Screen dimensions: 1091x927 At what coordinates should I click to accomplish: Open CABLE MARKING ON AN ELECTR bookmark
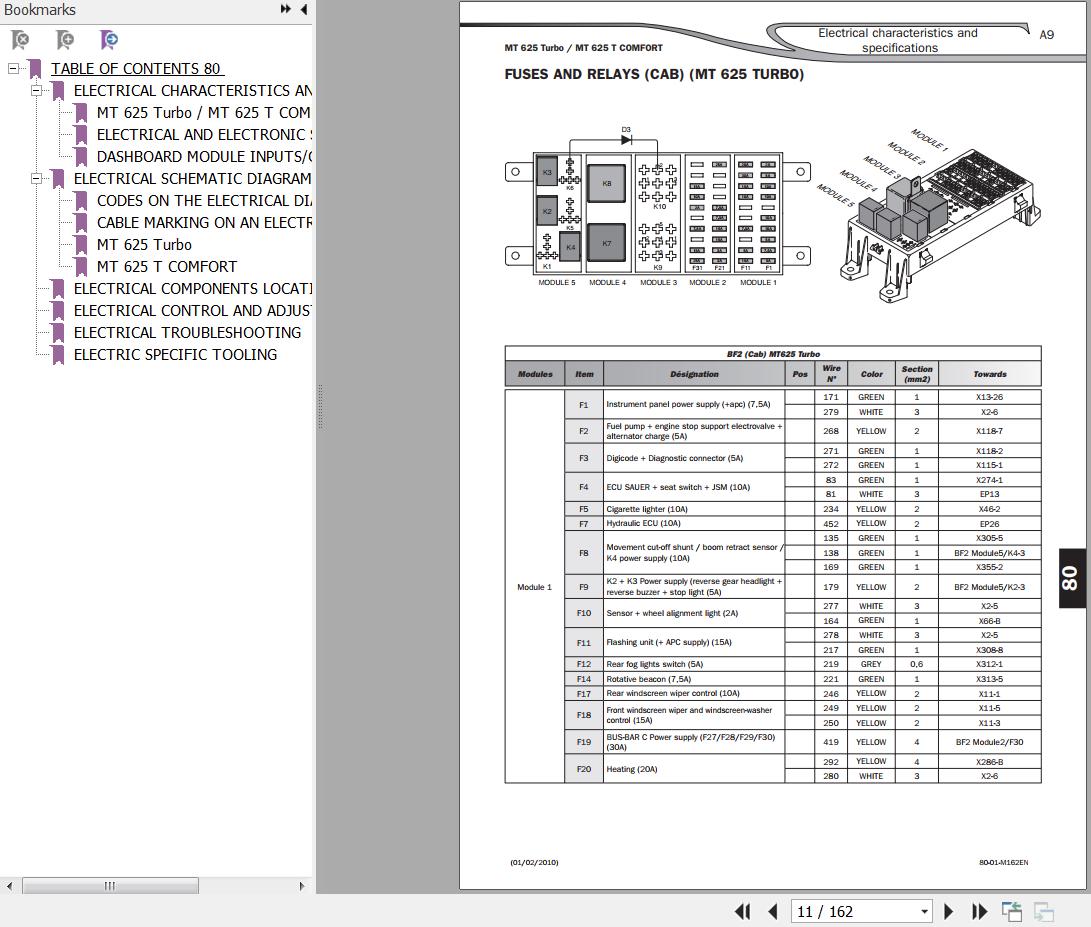point(204,223)
